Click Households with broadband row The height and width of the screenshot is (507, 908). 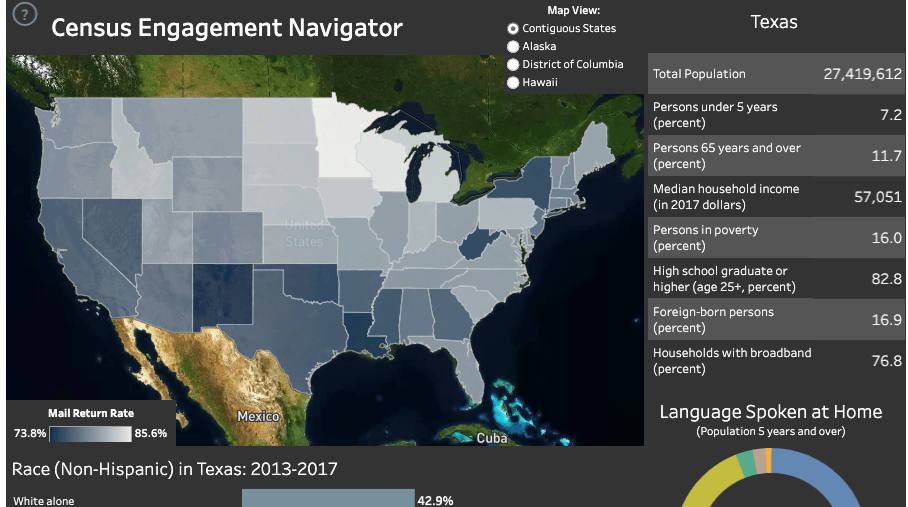coord(776,361)
